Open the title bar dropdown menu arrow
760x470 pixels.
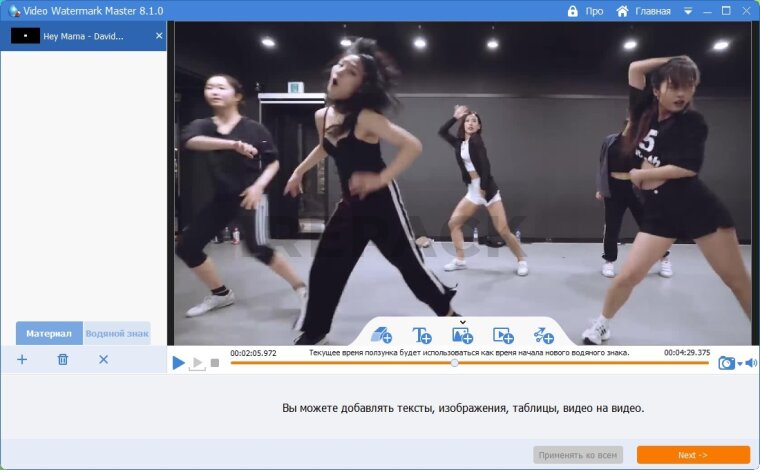tap(688, 11)
